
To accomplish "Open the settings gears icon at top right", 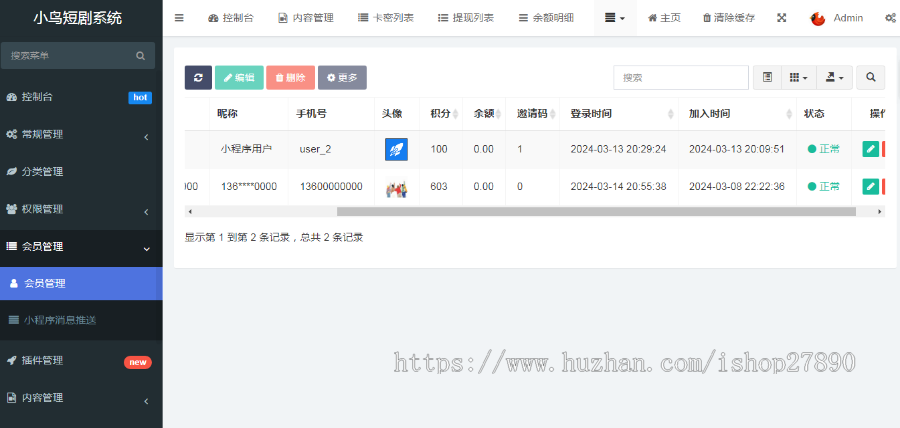I will coord(891,18).
